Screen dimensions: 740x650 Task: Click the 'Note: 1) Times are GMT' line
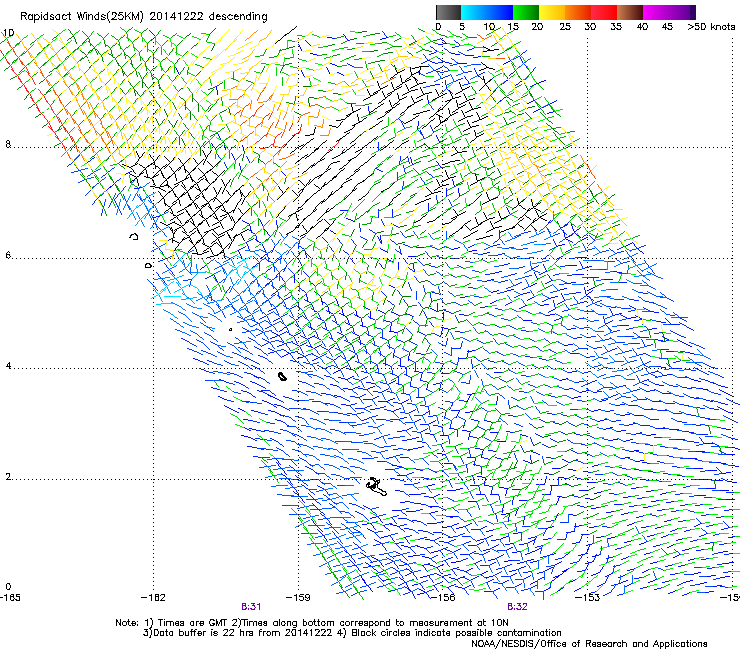pos(312,623)
